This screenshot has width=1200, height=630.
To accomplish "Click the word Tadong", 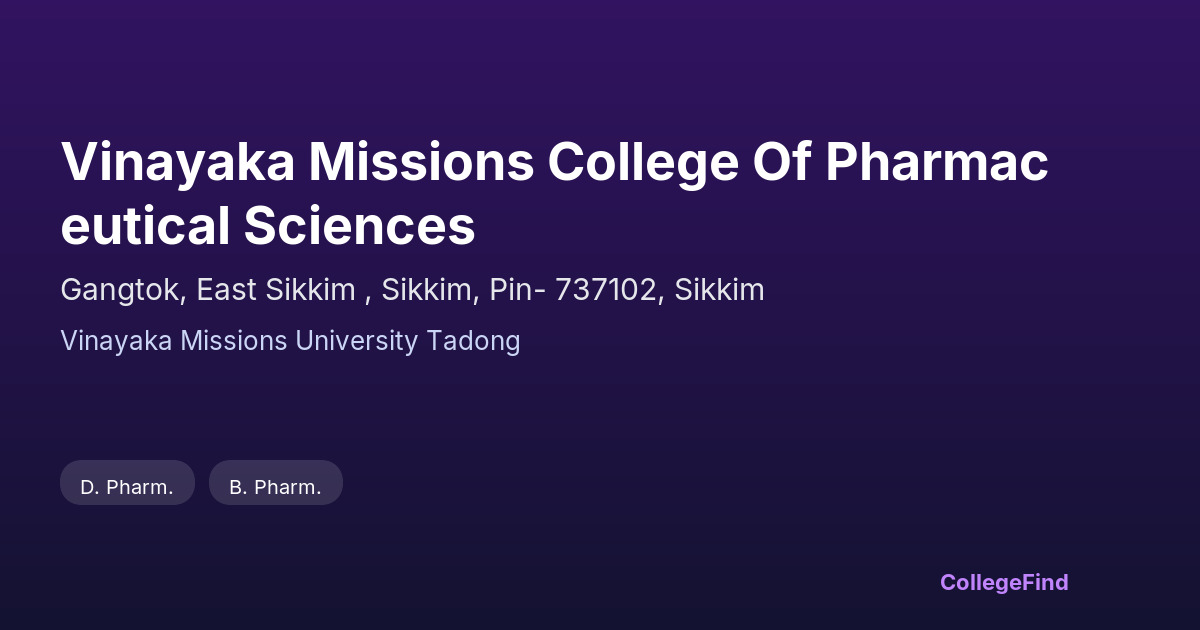I will click(x=473, y=341).
